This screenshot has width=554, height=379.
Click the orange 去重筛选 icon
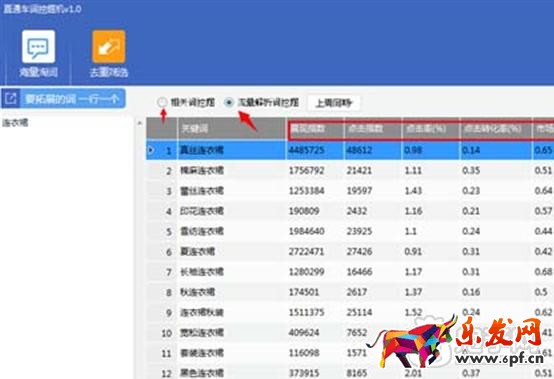[x=108, y=47]
